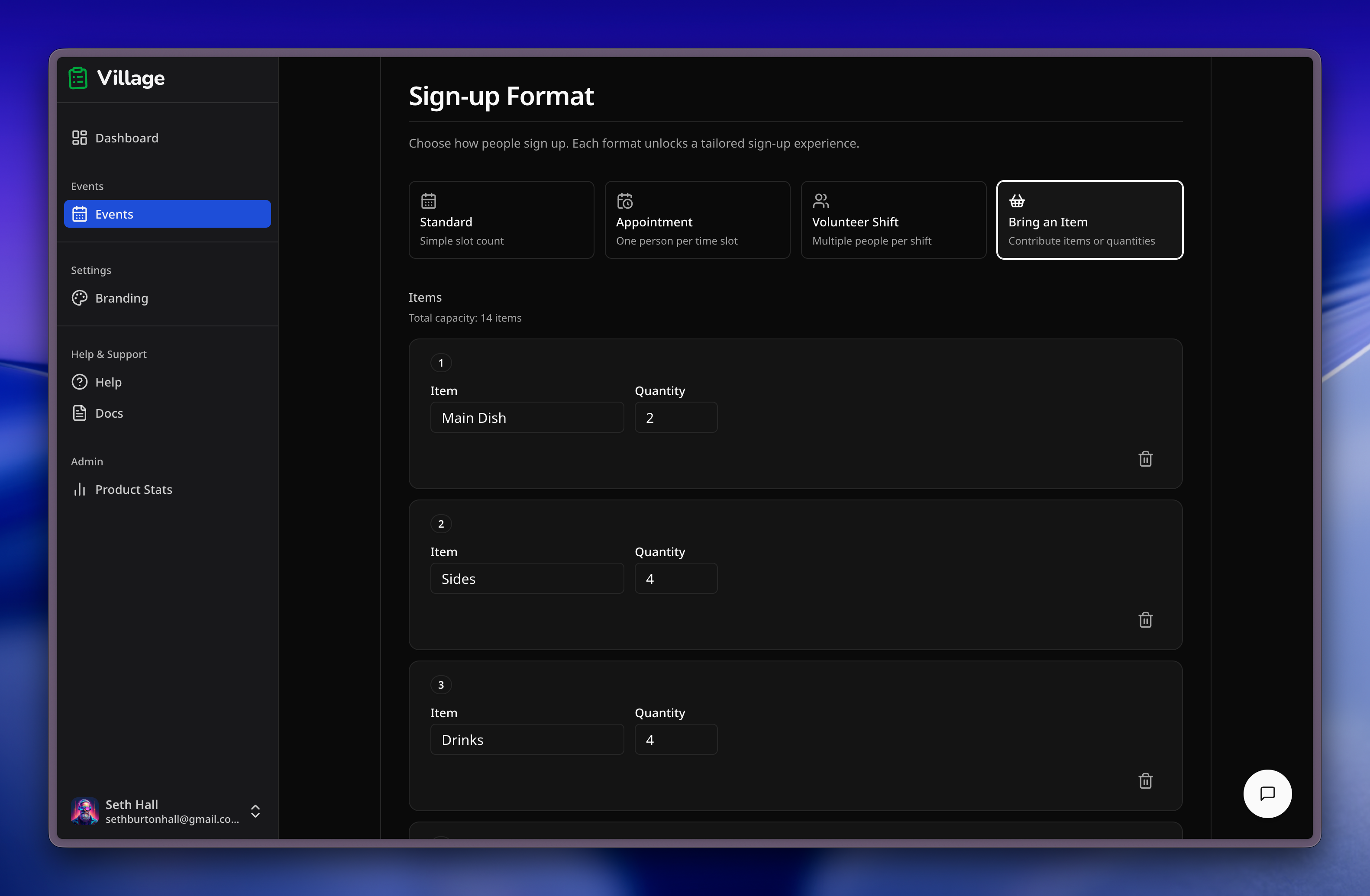Delete the Main Dish item row
The width and height of the screenshot is (1370, 896).
pos(1145,459)
